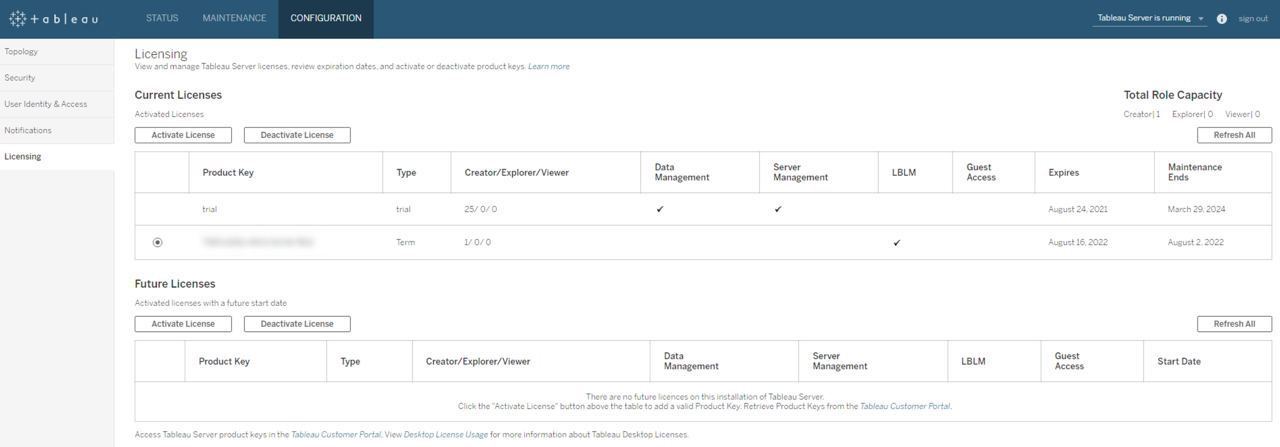This screenshot has width=1280, height=447.
Task: Click the Server Management checkmark for trial
Action: 778,209
